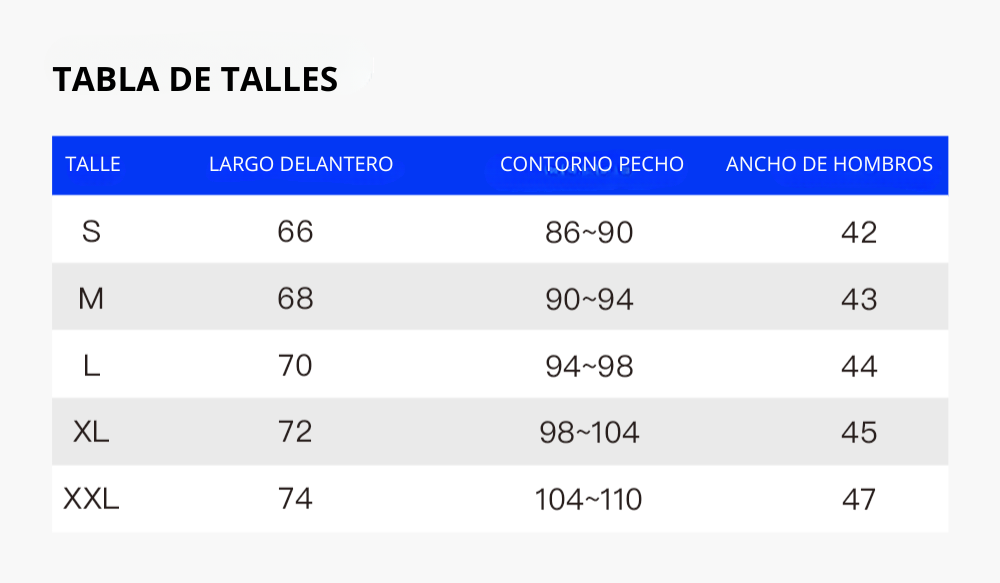Select chest range 98~104
1000x583 pixels.
tap(589, 433)
